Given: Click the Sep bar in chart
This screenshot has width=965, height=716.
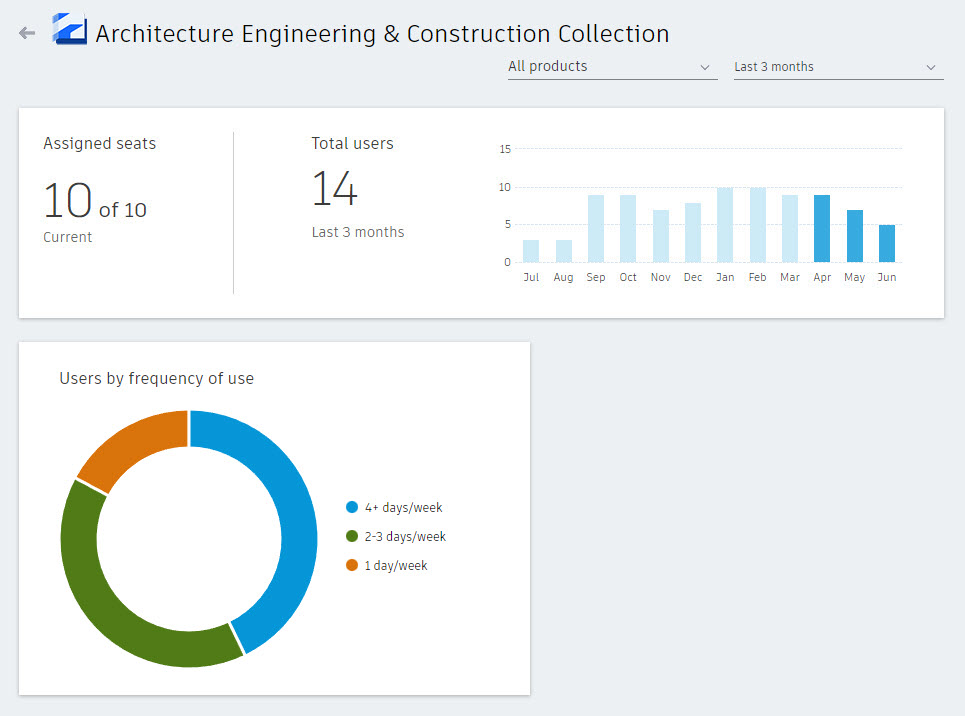Looking at the screenshot, I should coord(596,228).
